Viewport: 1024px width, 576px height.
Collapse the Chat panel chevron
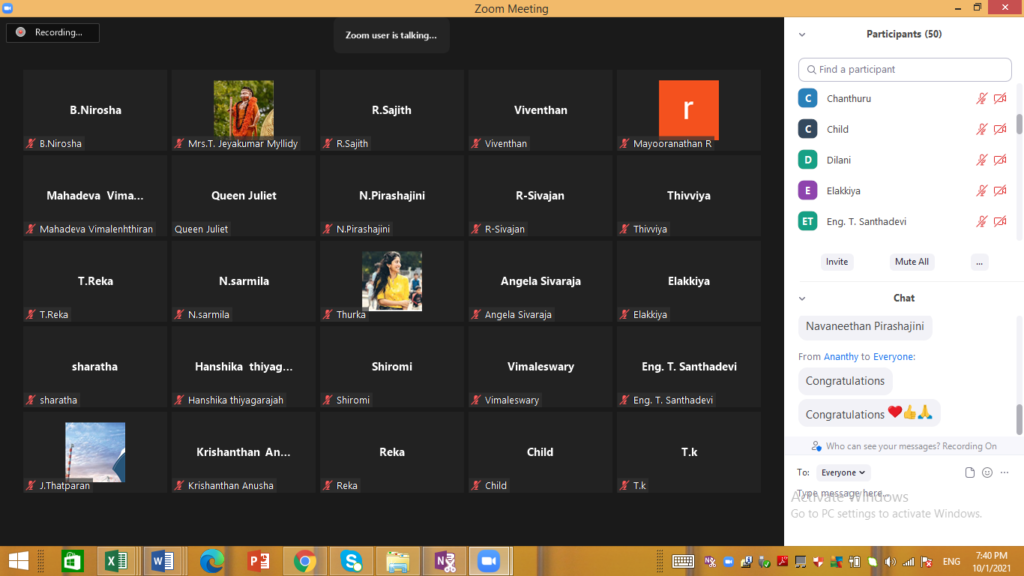[x=802, y=298]
